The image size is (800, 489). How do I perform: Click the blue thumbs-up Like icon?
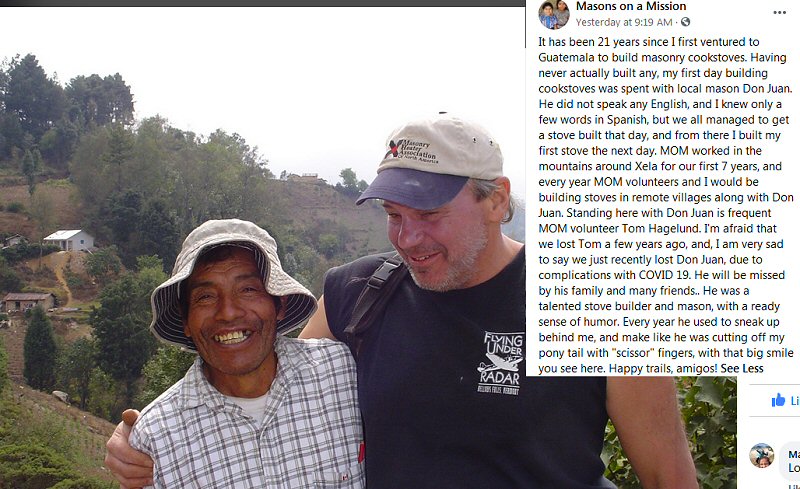coord(778,400)
